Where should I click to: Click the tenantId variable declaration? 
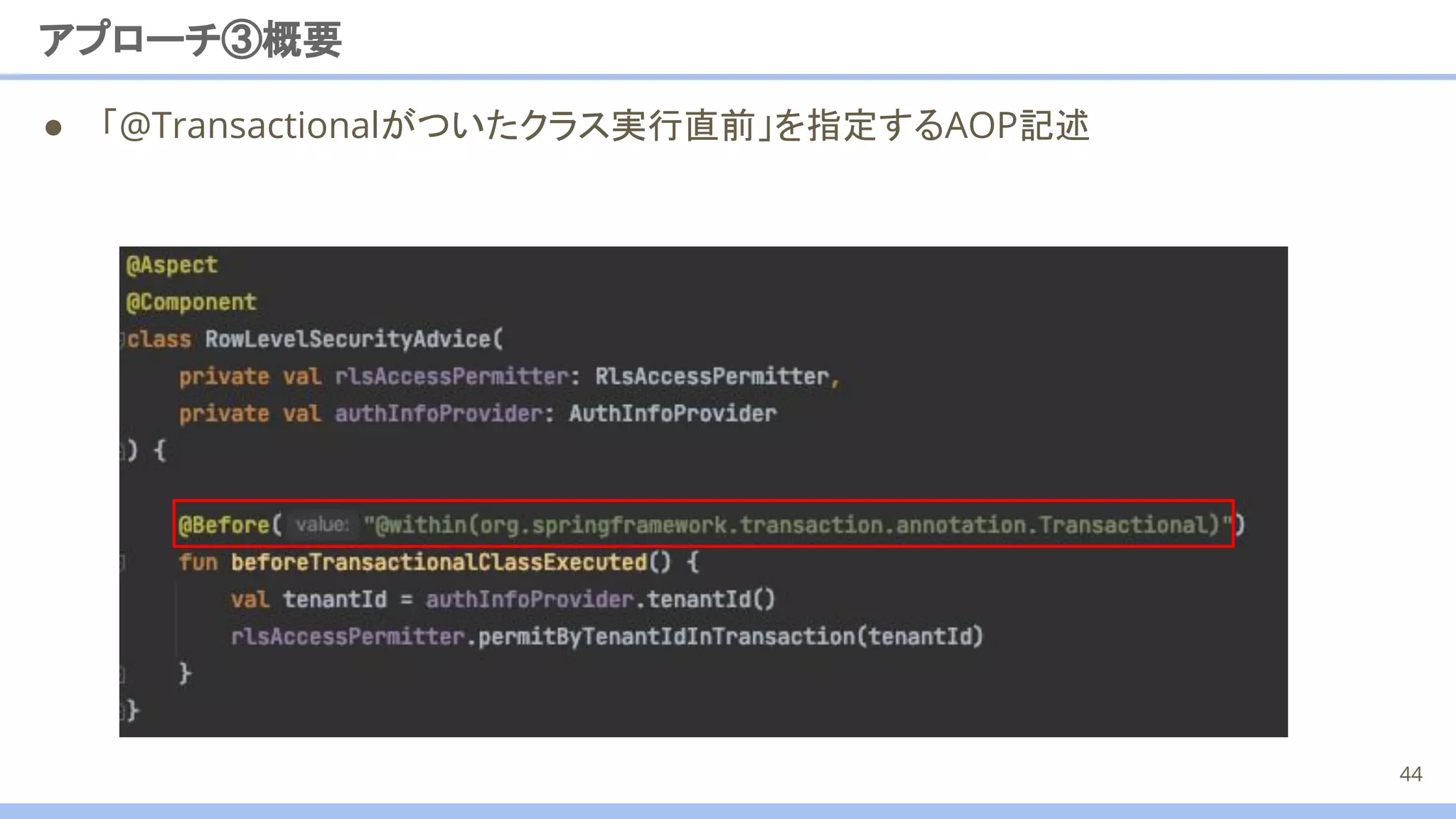click(x=335, y=599)
